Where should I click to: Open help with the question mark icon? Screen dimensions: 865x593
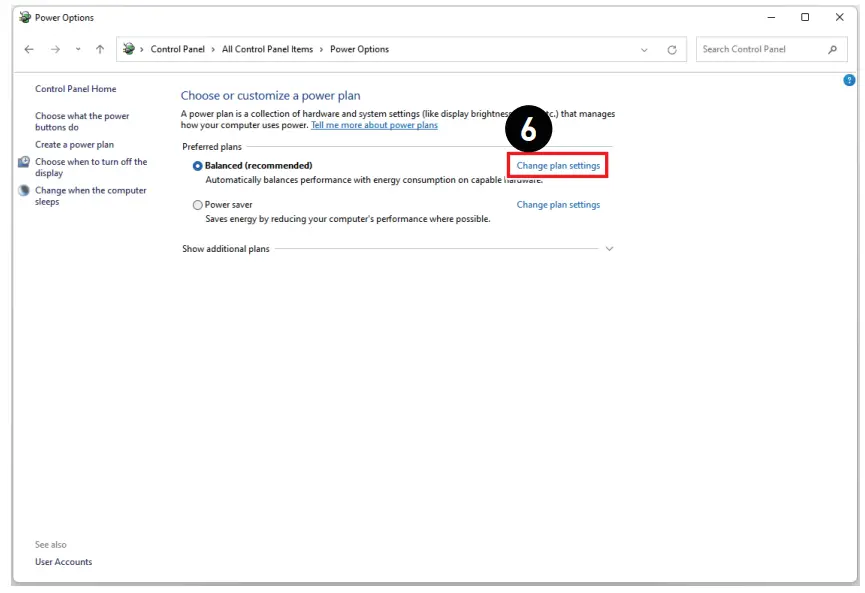(x=849, y=80)
